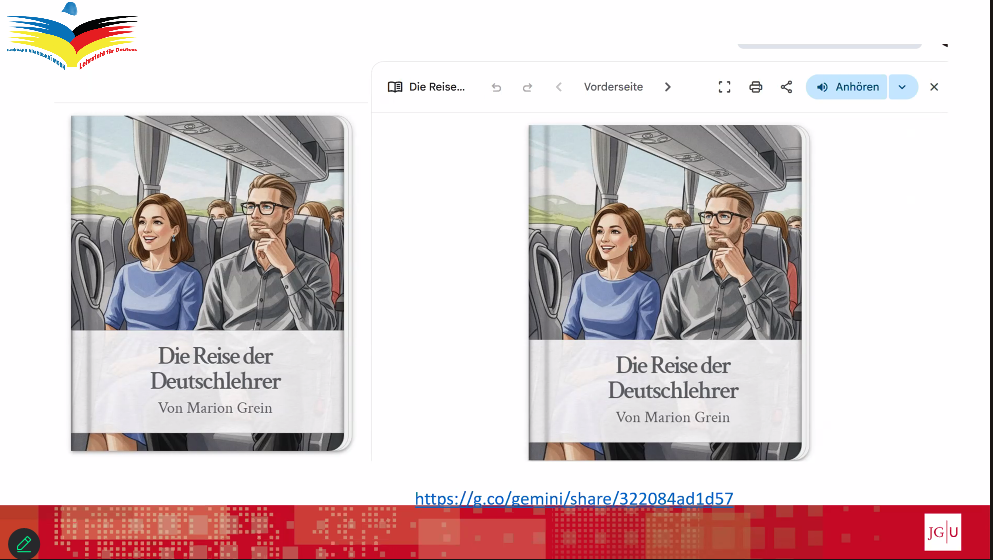Image resolution: width=993 pixels, height=560 pixels.
Task: Click the JGU logo in the red footer
Action: click(942, 532)
